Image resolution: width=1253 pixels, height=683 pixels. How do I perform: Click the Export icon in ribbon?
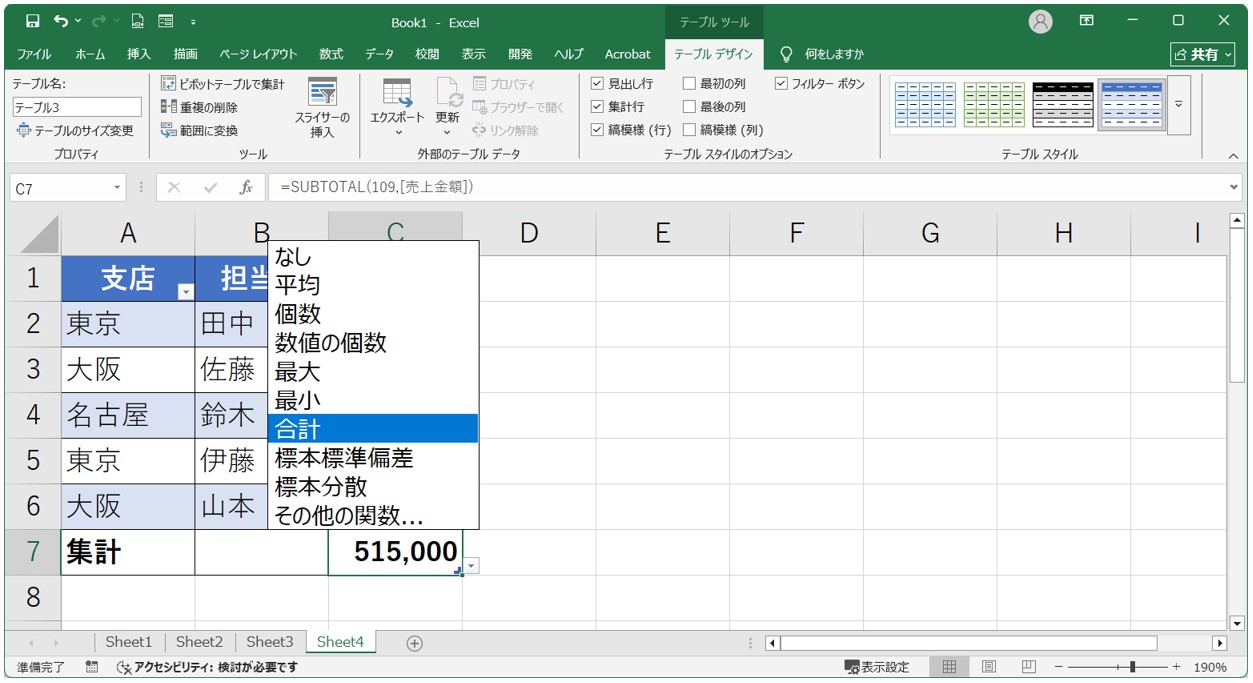(397, 93)
